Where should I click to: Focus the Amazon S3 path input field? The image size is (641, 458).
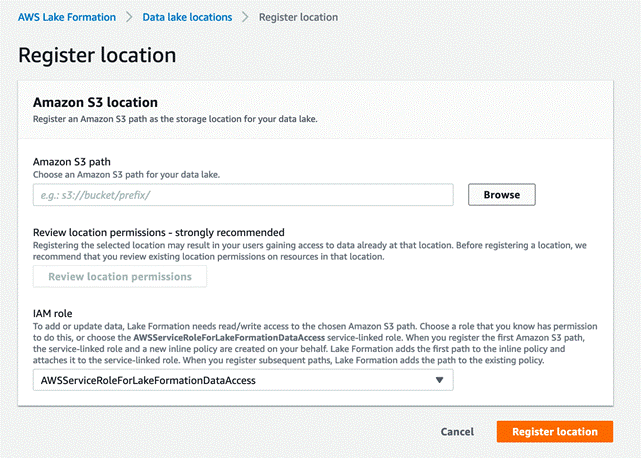[x=243, y=195]
